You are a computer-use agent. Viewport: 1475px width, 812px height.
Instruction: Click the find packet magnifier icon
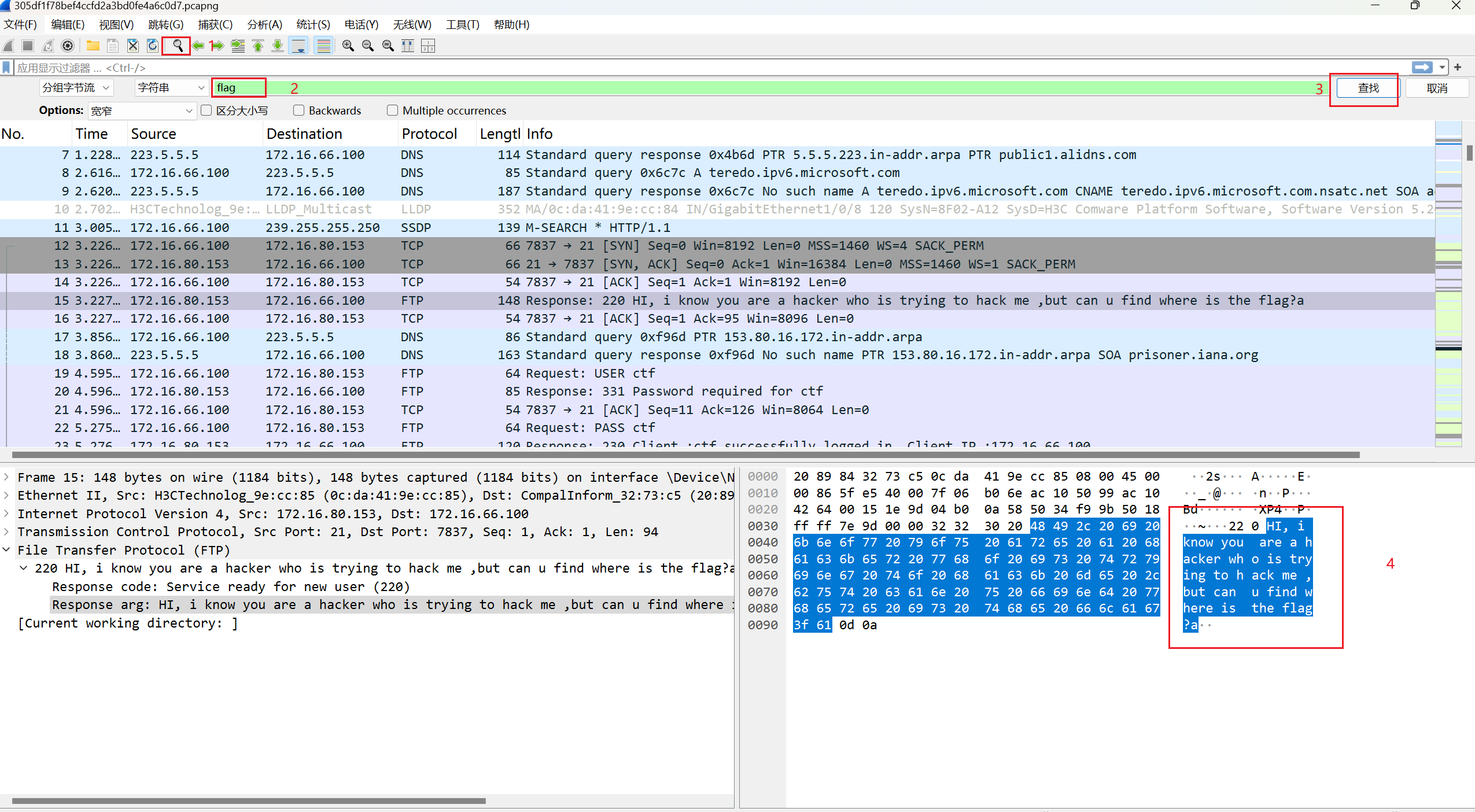(178, 46)
